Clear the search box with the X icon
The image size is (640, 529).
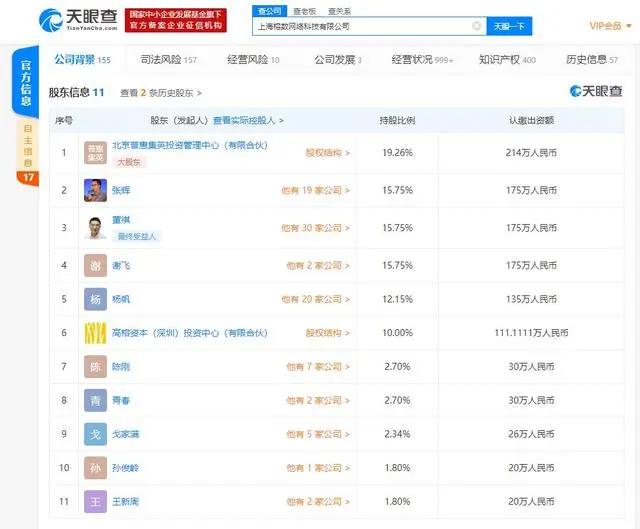[476, 26]
